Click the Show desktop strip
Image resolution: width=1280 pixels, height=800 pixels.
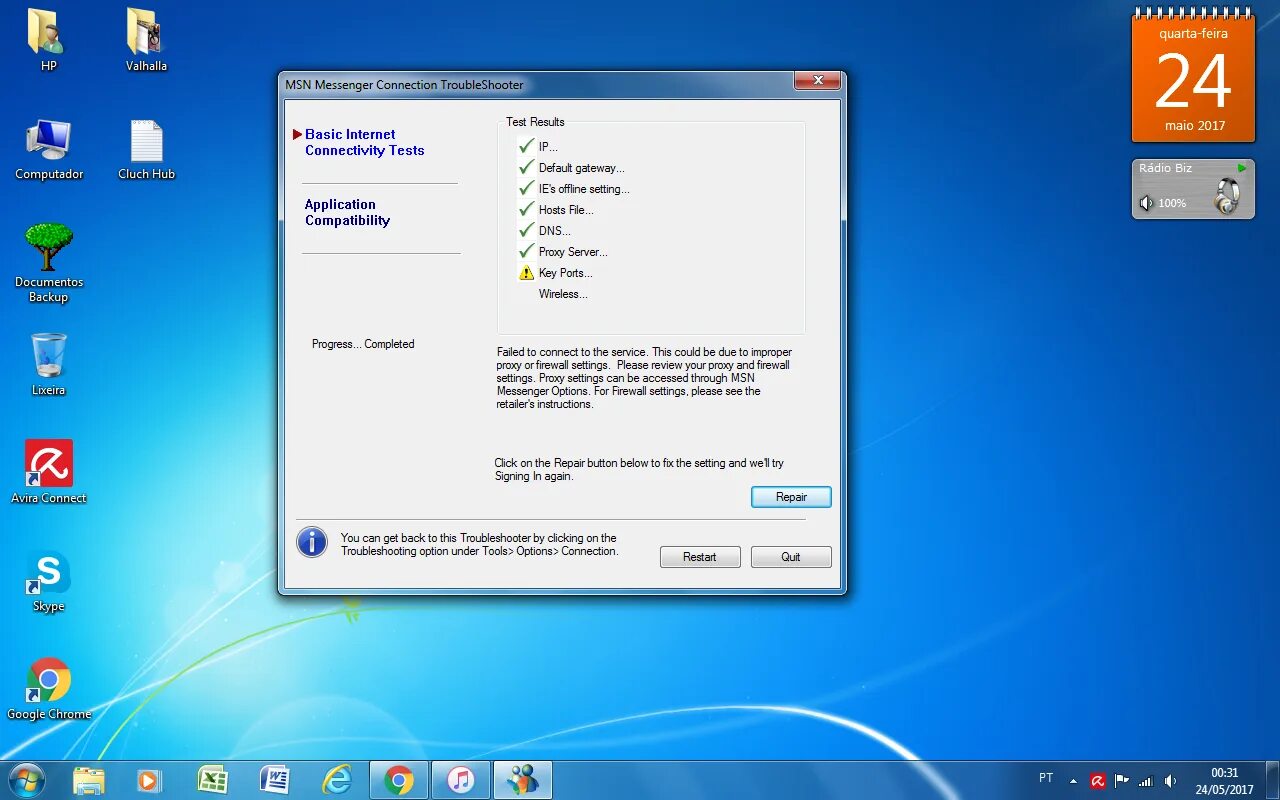[x=1272, y=780]
